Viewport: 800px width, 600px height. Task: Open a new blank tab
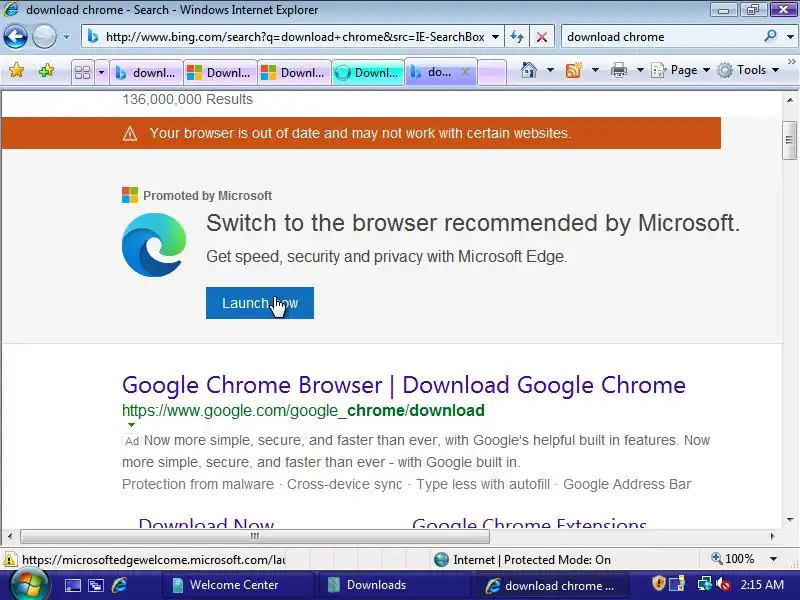(x=492, y=72)
